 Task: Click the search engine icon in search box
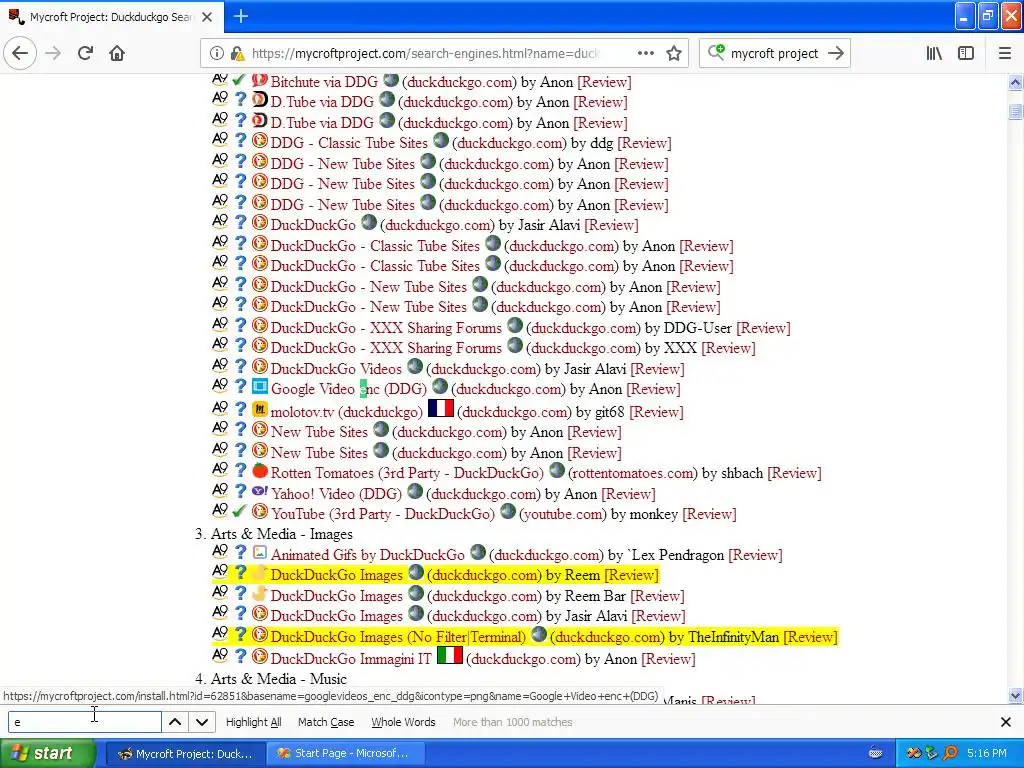point(716,52)
